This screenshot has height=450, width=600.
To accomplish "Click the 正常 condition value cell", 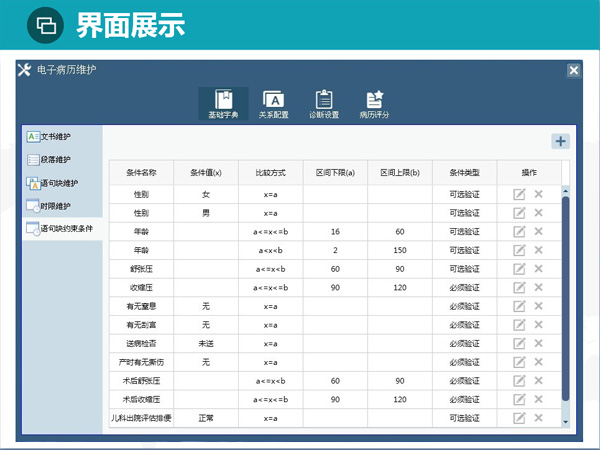I will tap(206, 418).
